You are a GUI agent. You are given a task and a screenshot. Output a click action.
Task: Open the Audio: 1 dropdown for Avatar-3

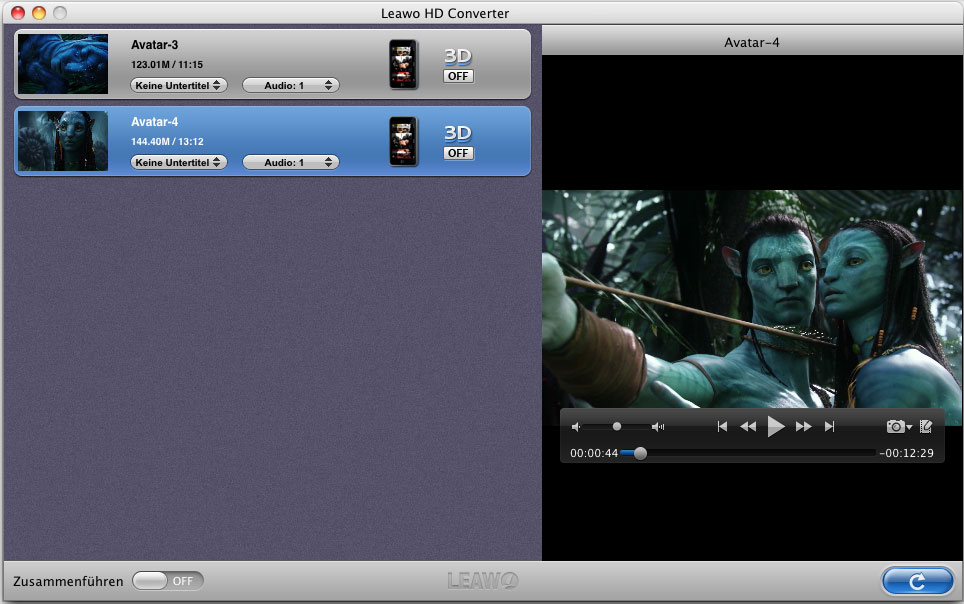tap(291, 85)
